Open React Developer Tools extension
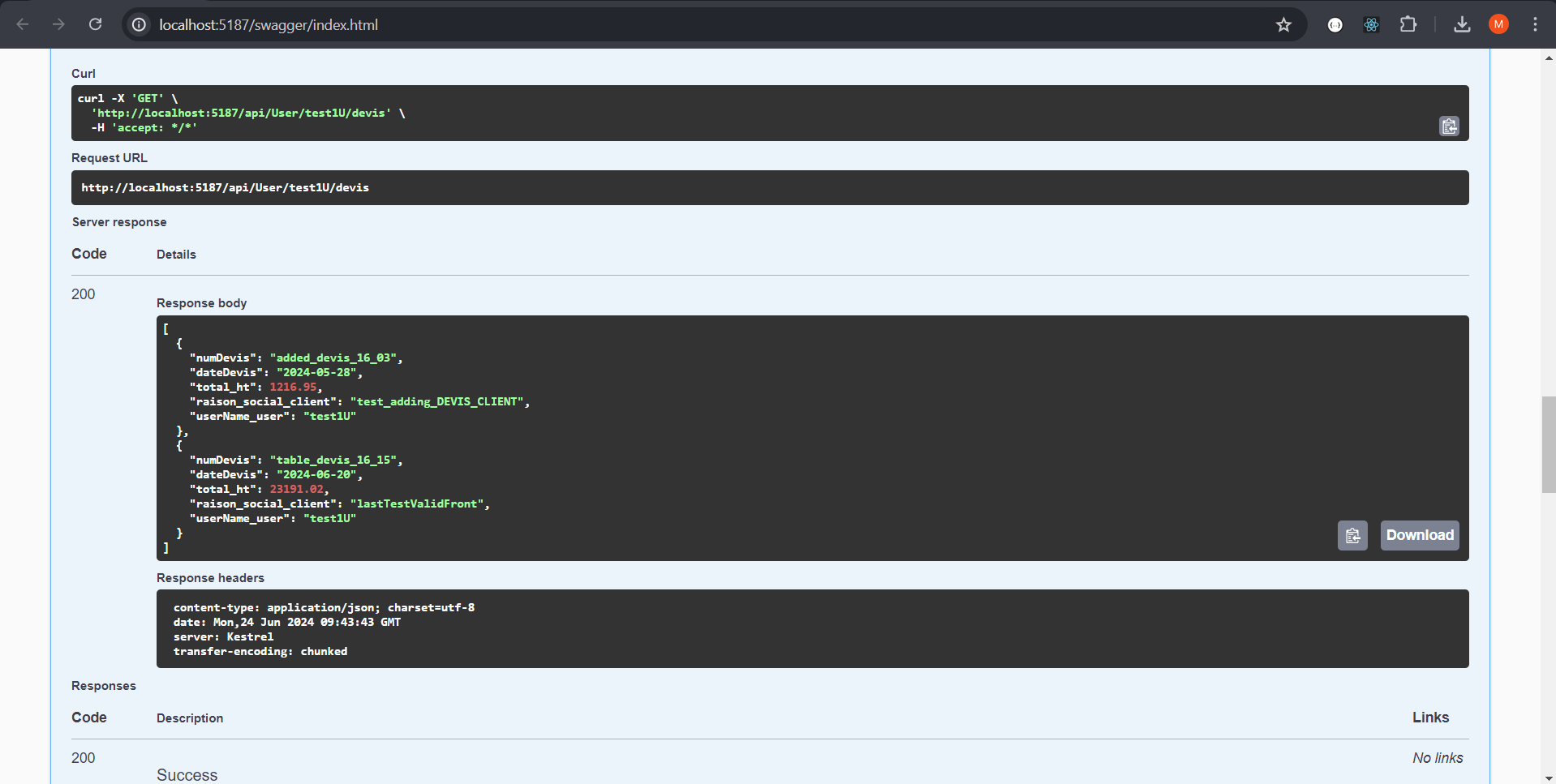1556x784 pixels. click(1371, 25)
